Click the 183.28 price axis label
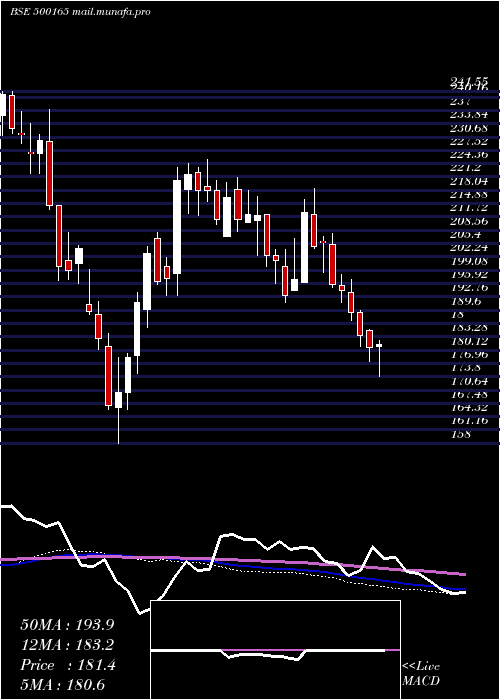The width and height of the screenshot is (500, 700). [468, 328]
